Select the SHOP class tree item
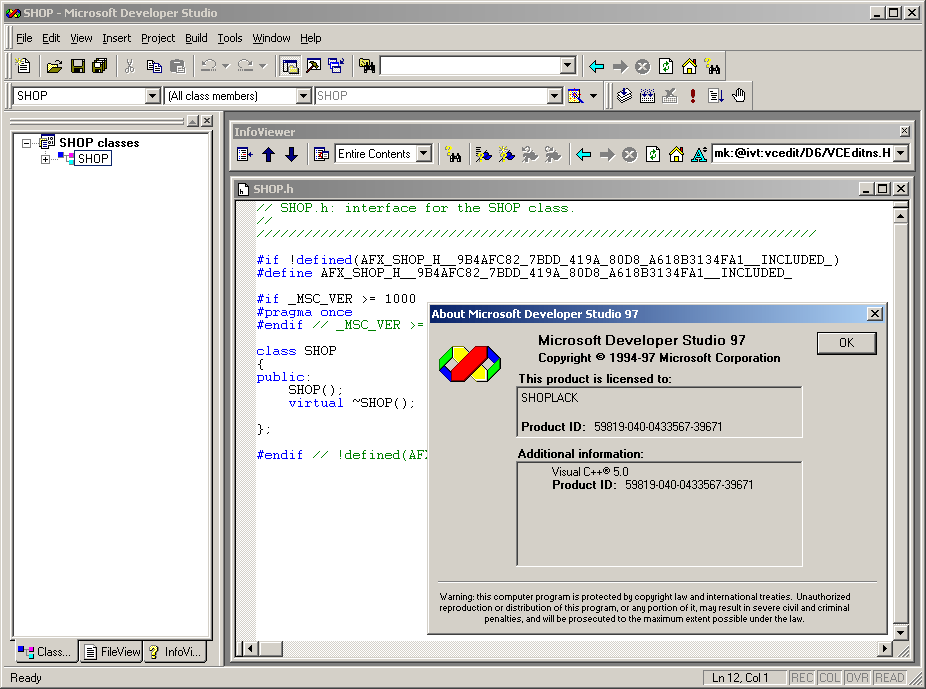Viewport: 926px width, 689px height. point(93,158)
